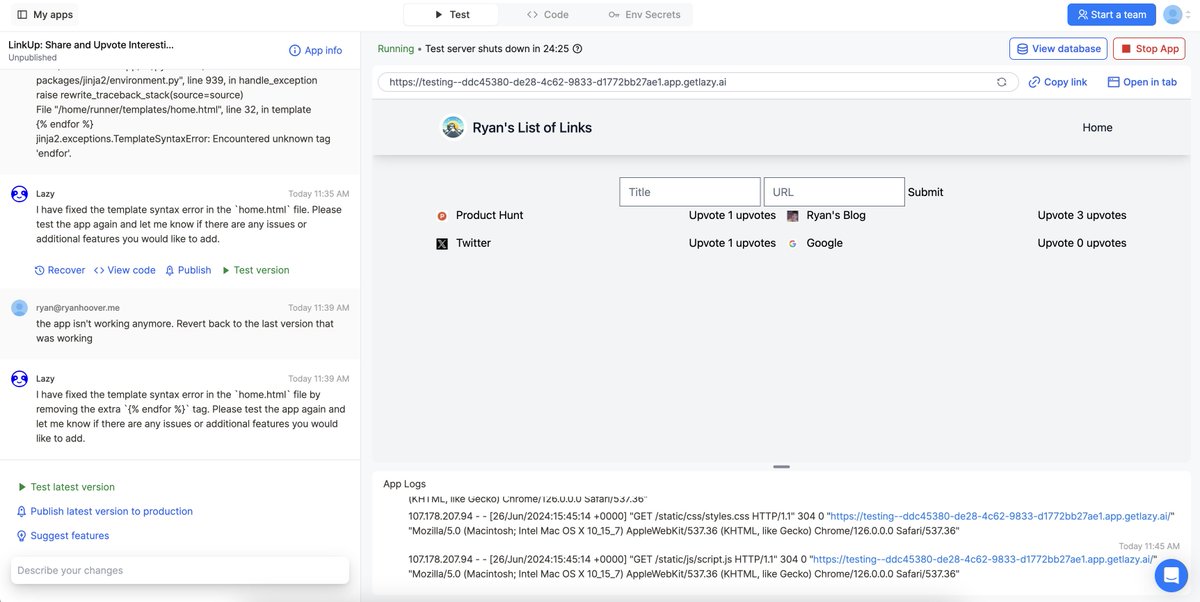Click the Title input field
This screenshot has width=1200, height=602.
coord(690,192)
